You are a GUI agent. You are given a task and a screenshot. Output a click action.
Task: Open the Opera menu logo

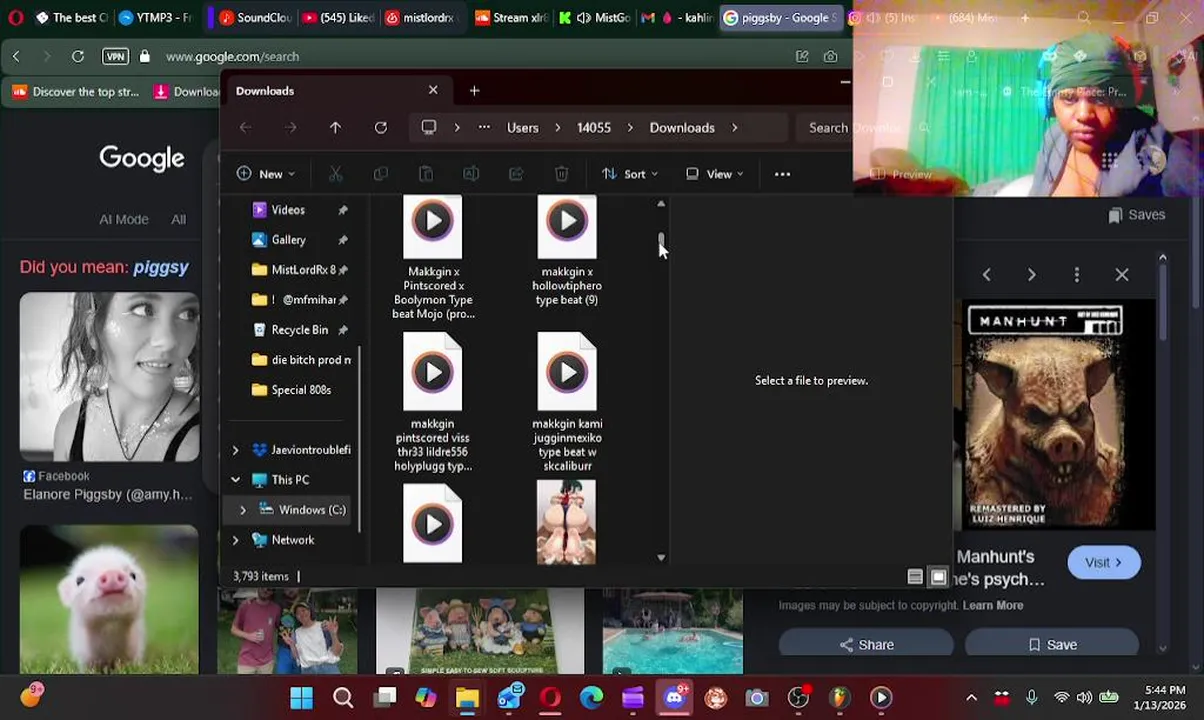tap(15, 17)
